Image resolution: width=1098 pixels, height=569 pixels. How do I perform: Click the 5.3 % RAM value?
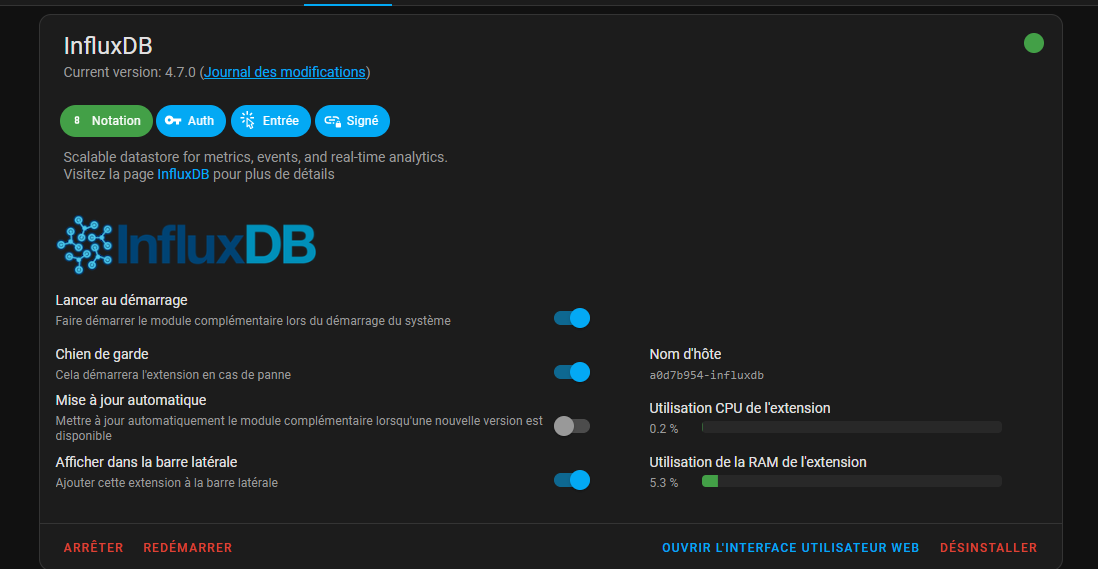[x=664, y=483]
